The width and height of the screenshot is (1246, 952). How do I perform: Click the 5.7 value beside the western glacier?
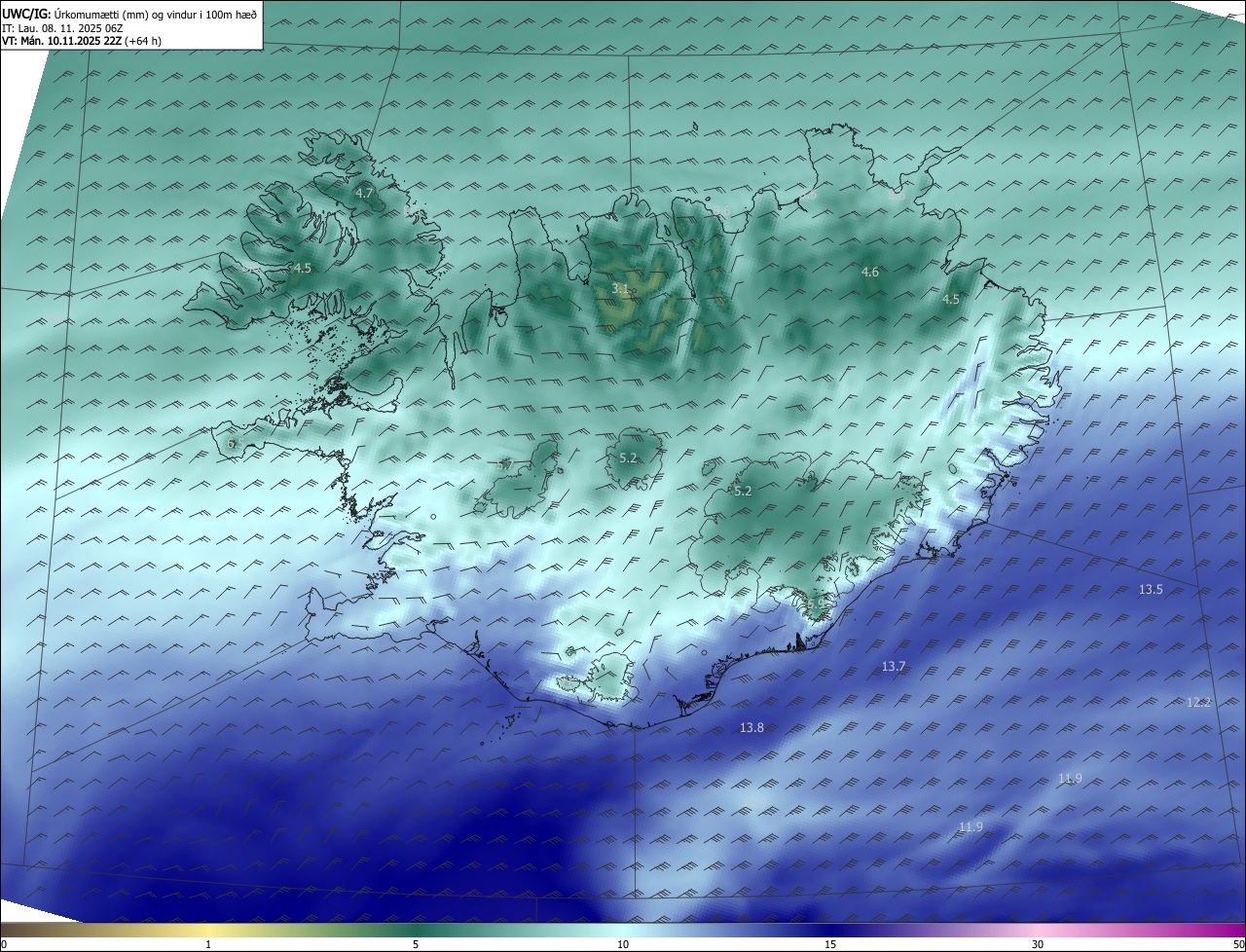click(504, 465)
